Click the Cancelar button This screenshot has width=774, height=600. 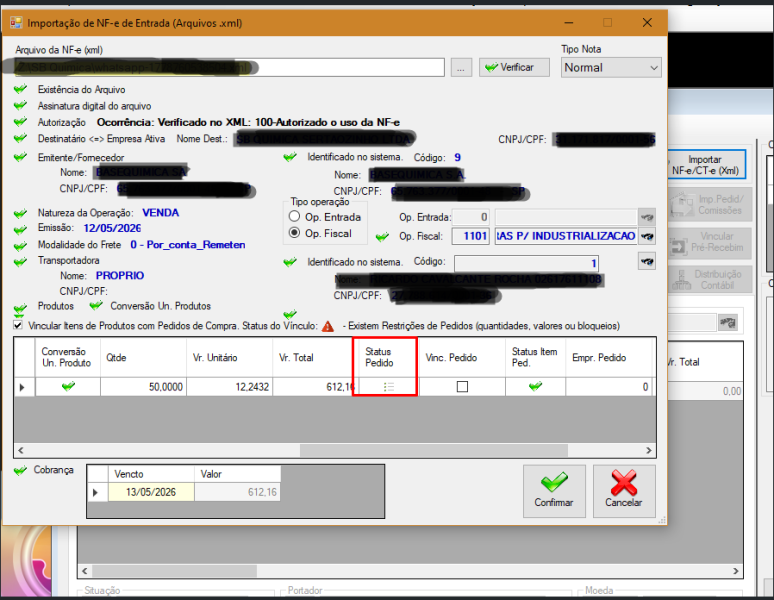[624, 491]
